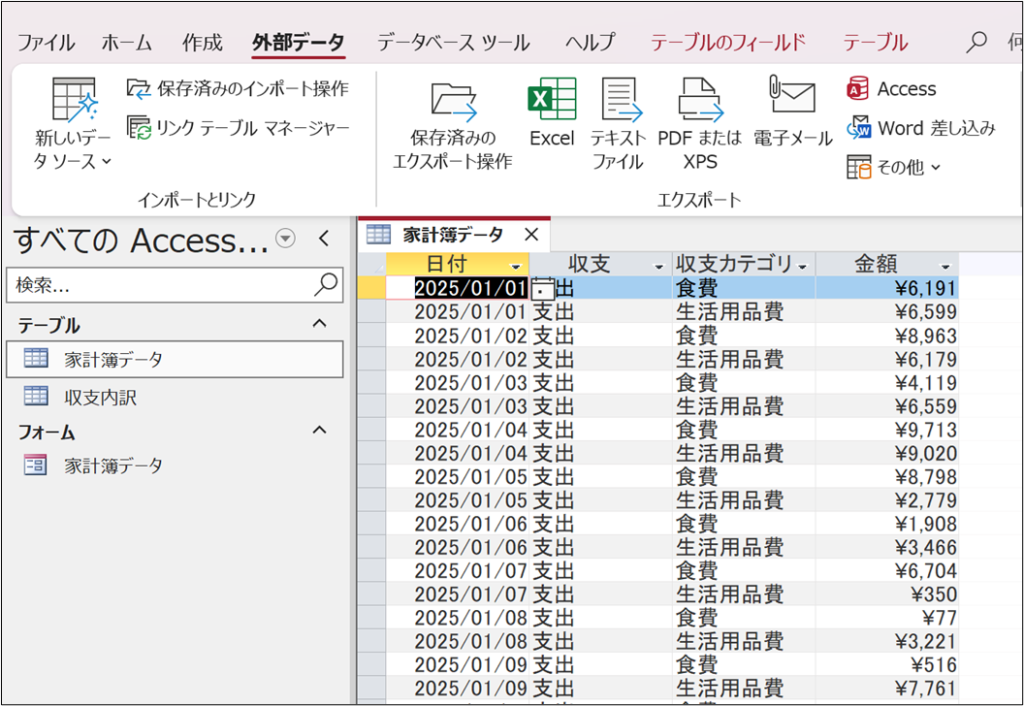The height and width of the screenshot is (706, 1024).
Task: Close the 家計簿データ table tab
Action: [x=531, y=235]
